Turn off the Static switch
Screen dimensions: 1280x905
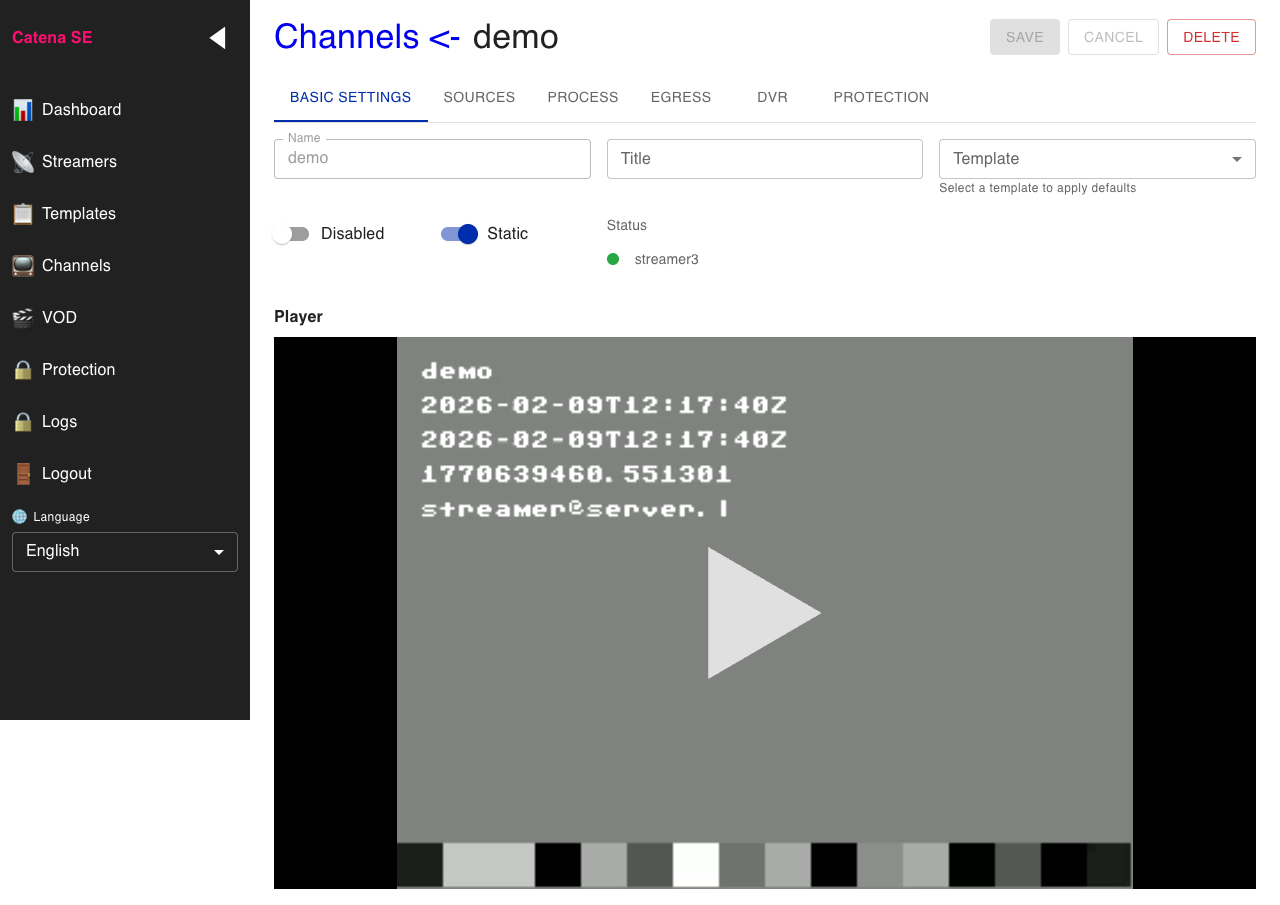460,234
